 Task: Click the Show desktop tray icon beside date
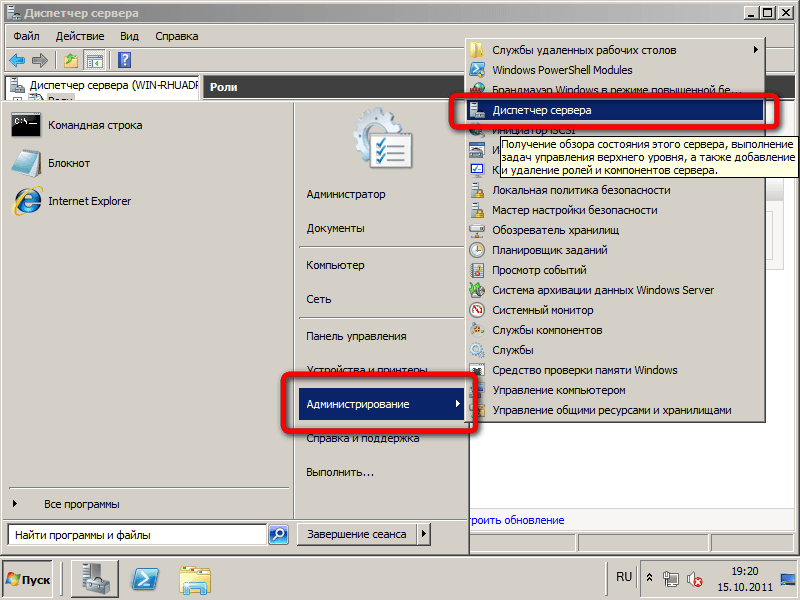point(788,580)
